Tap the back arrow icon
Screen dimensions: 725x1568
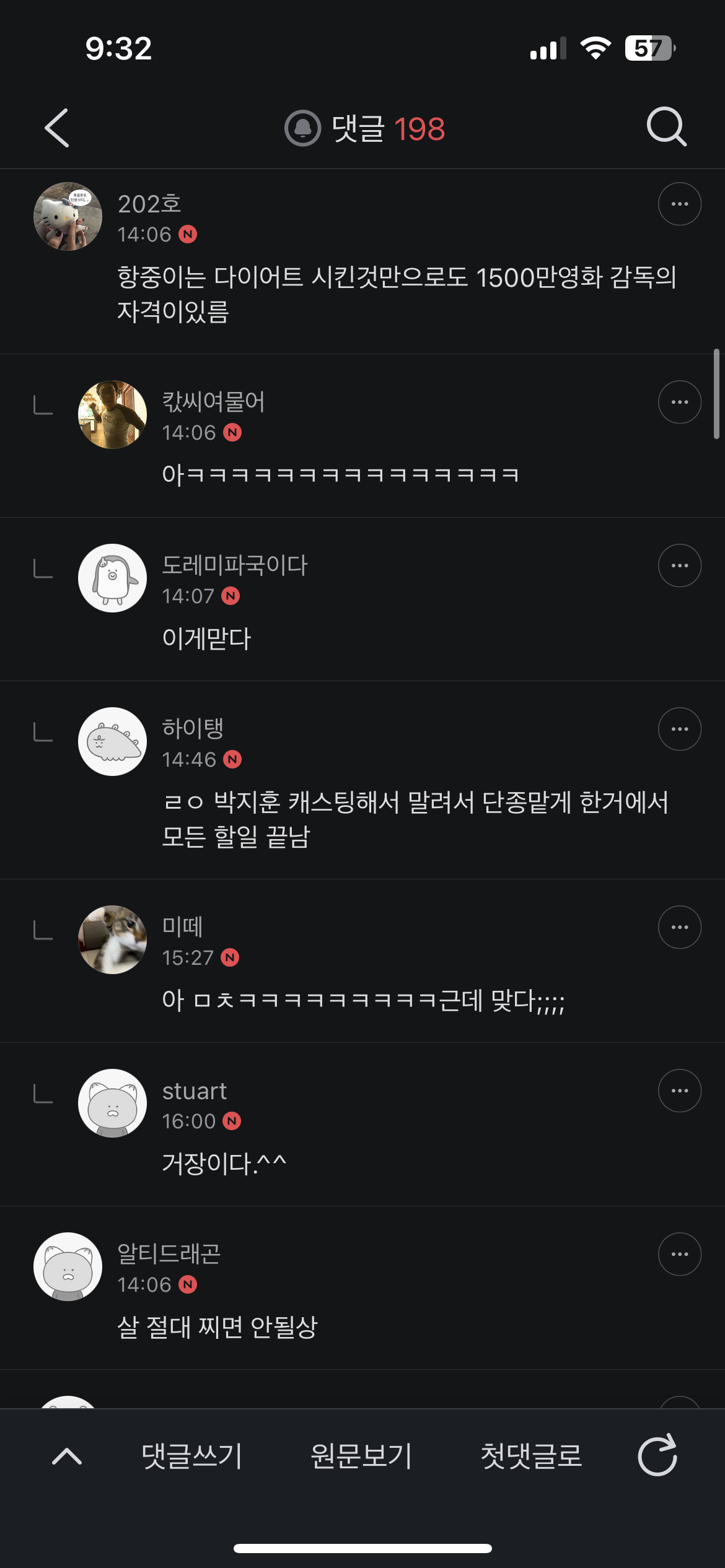(x=57, y=128)
